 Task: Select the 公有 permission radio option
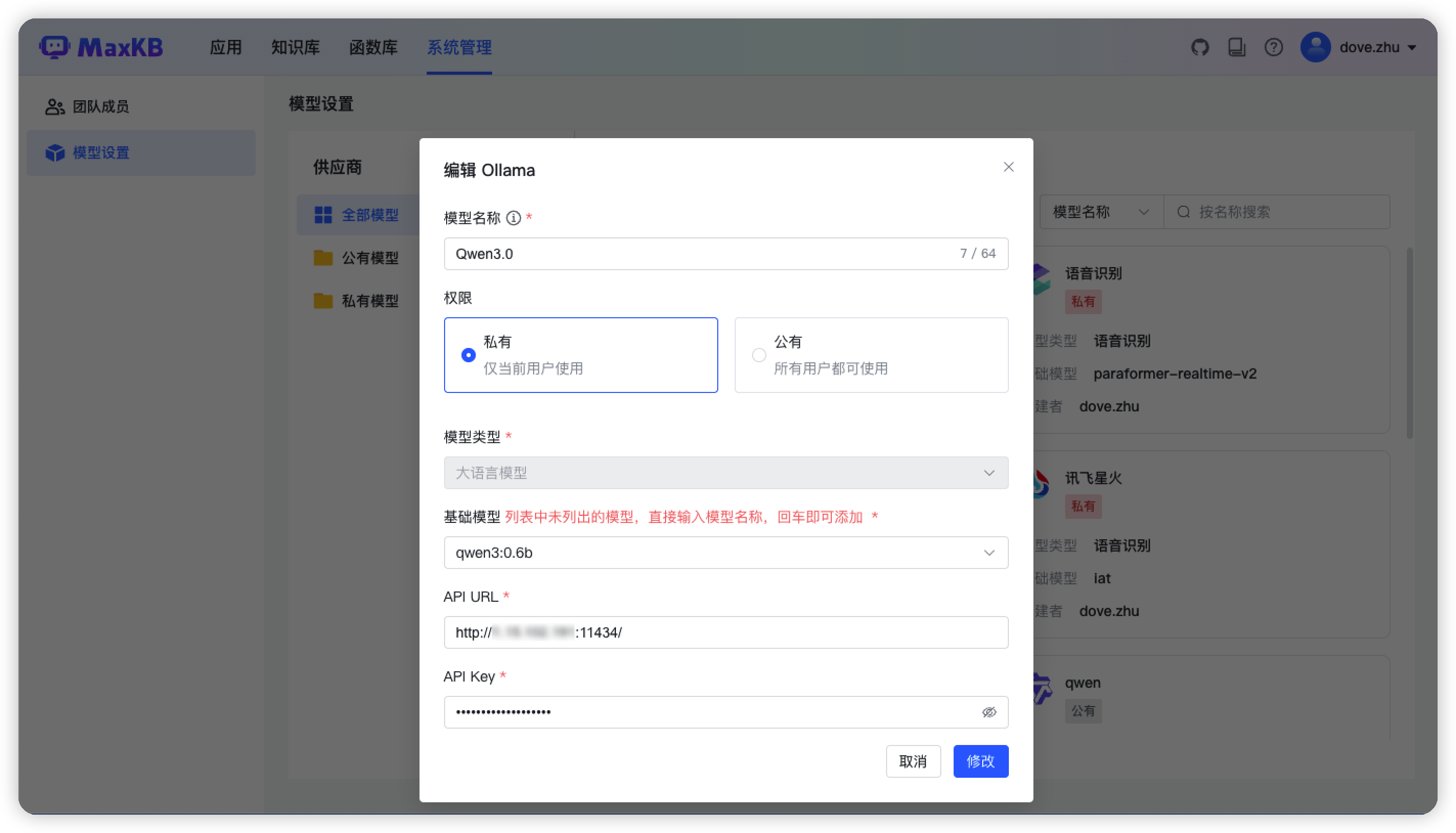click(x=759, y=355)
